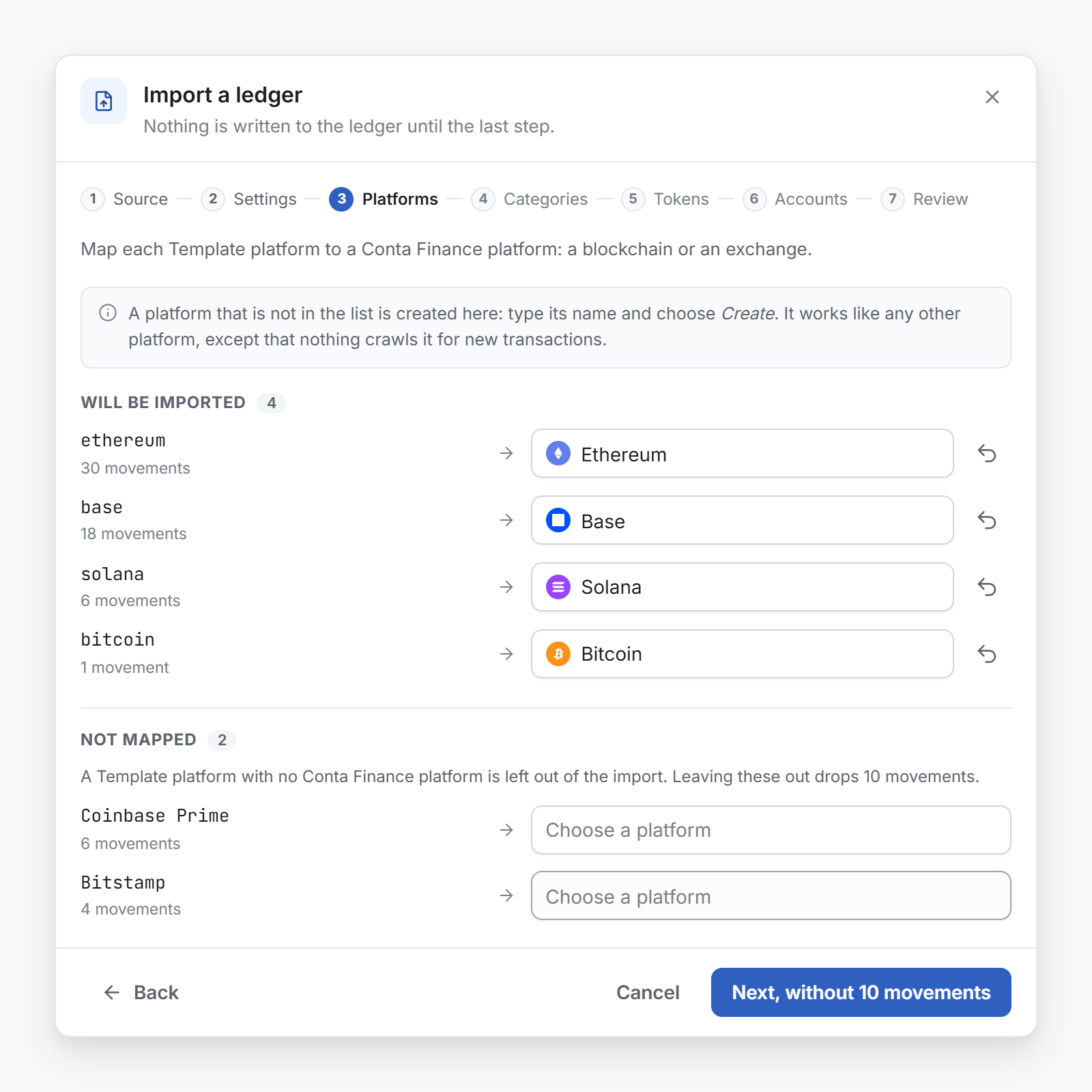Open the Ethereum platform dropdown
The image size is (1092, 1092).
pos(742,453)
